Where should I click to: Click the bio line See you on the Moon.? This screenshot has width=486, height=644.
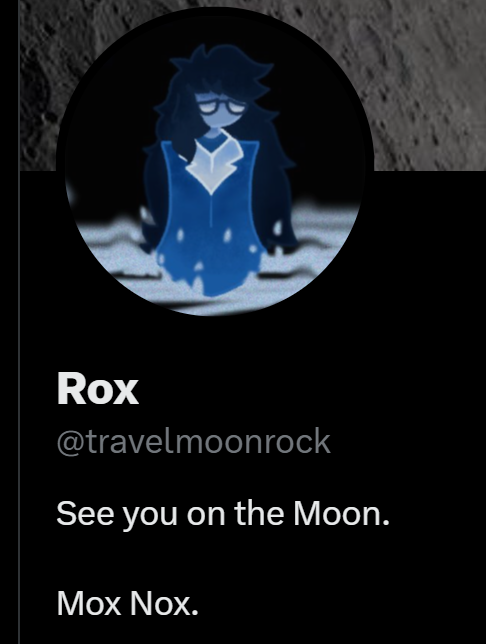coord(223,513)
